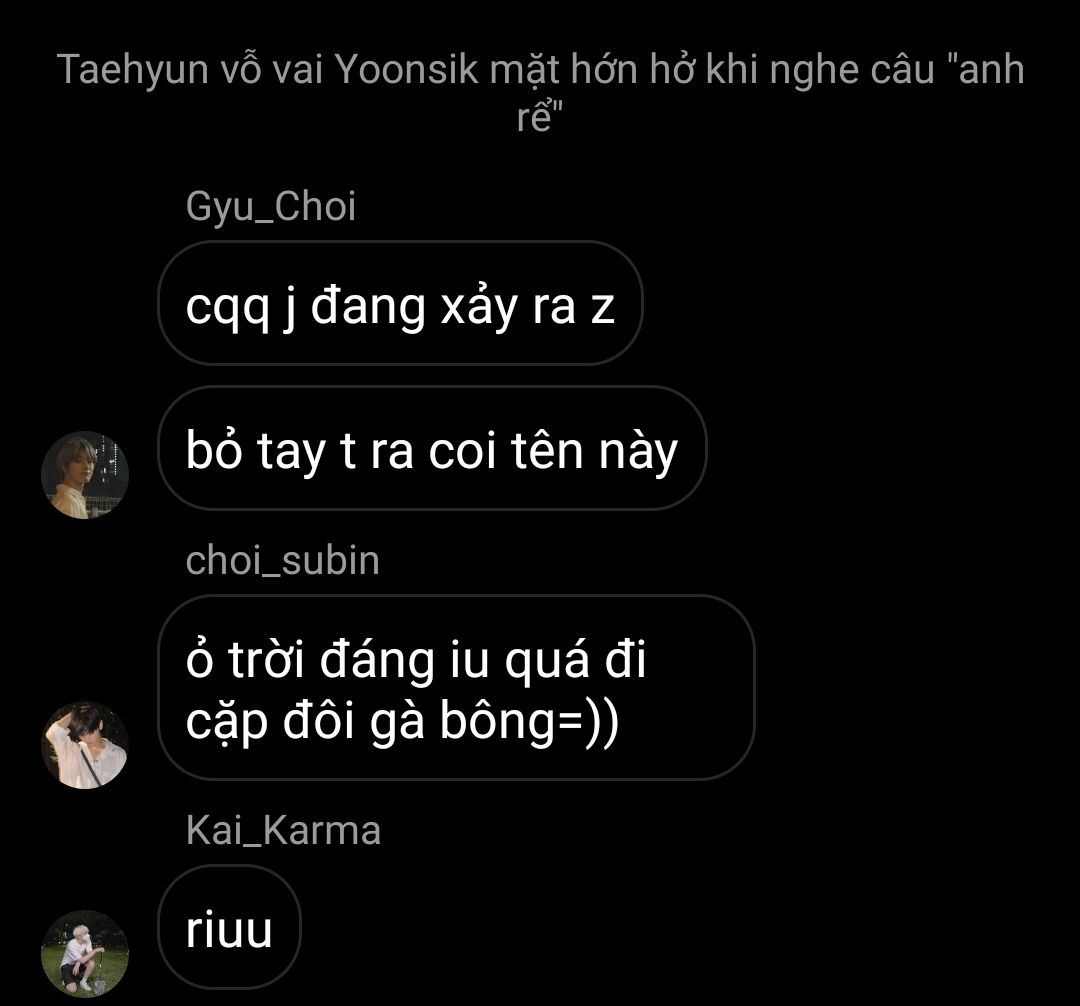The width and height of the screenshot is (1080, 1006).
Task: Select the Kai_Karma sender name
Action: click(283, 830)
